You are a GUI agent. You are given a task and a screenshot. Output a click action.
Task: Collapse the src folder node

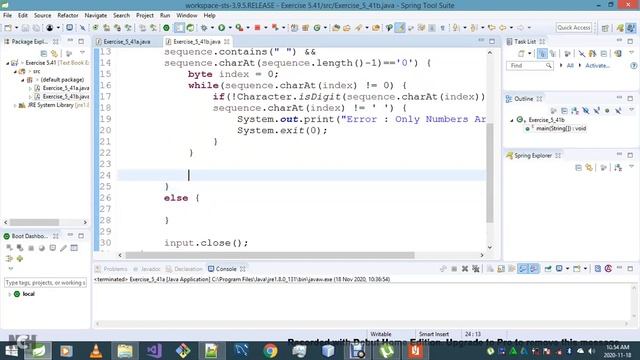click(x=15, y=71)
